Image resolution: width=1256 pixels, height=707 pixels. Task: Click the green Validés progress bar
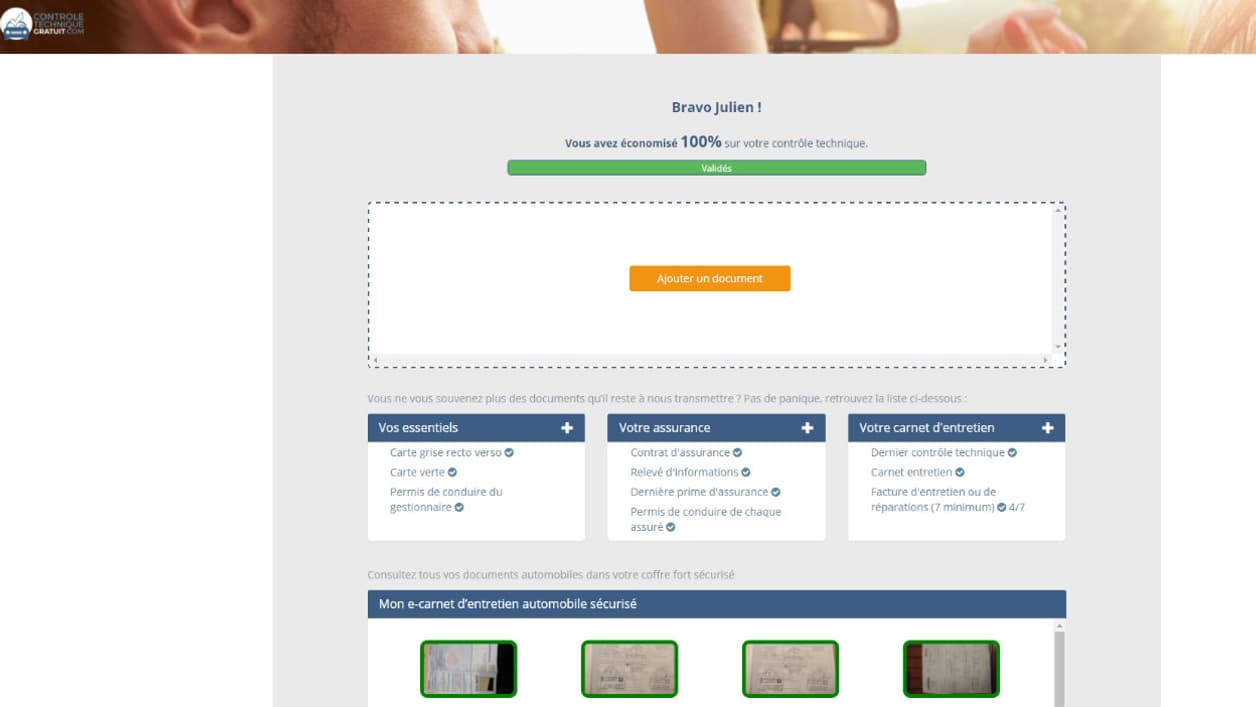point(716,168)
